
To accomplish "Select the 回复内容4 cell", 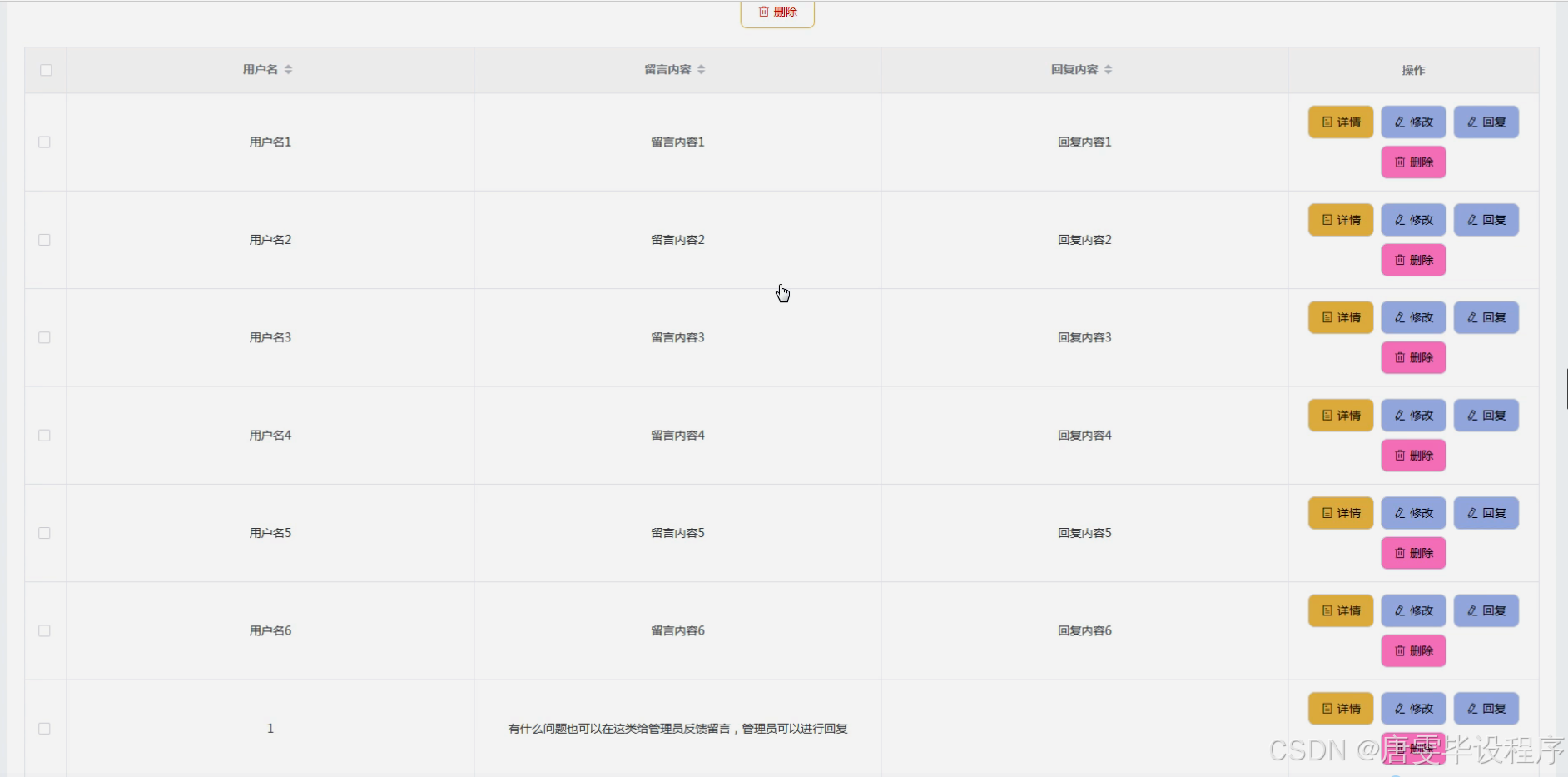I will 1084,436.
